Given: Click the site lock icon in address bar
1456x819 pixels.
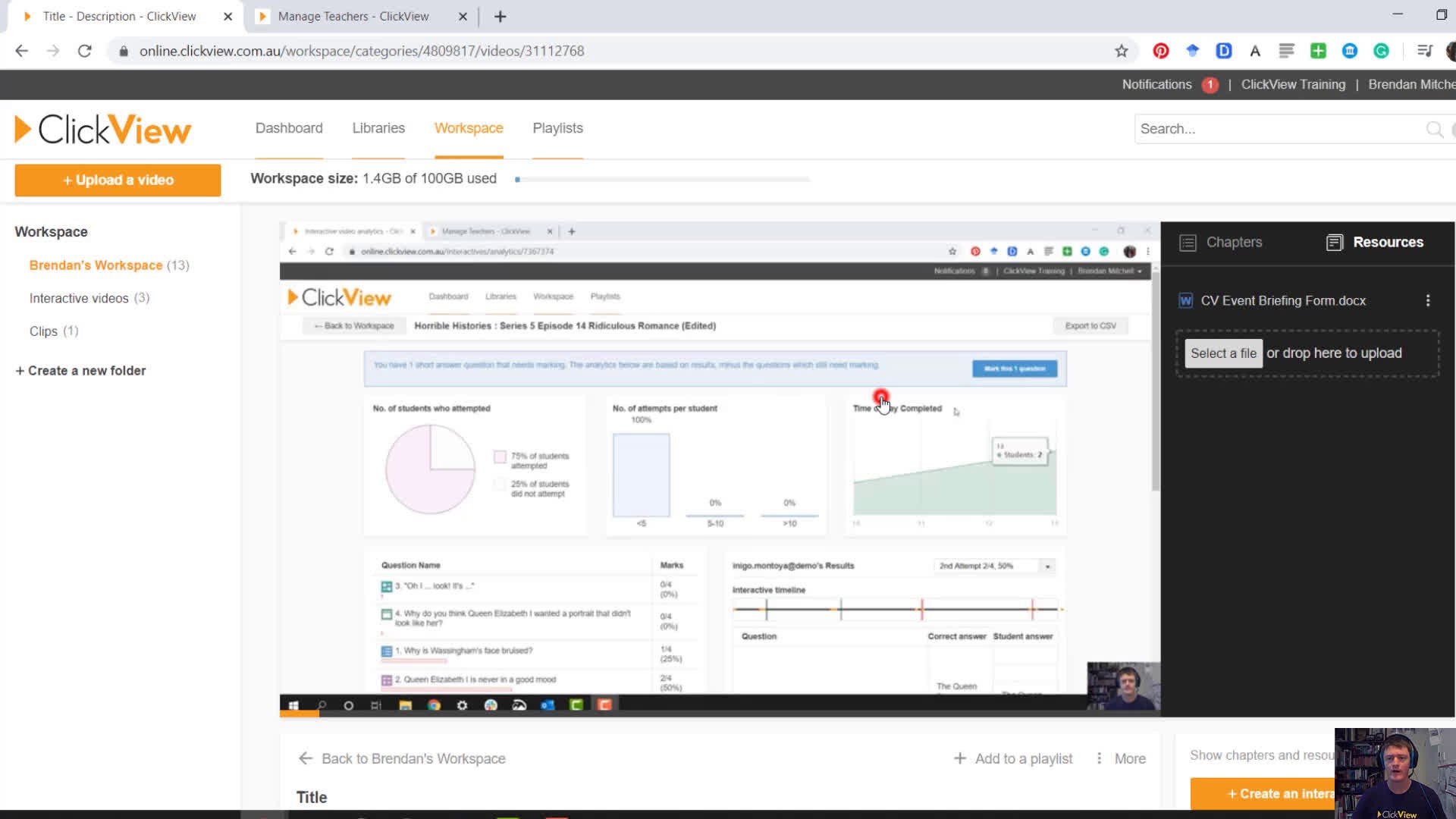Looking at the screenshot, I should (x=124, y=51).
